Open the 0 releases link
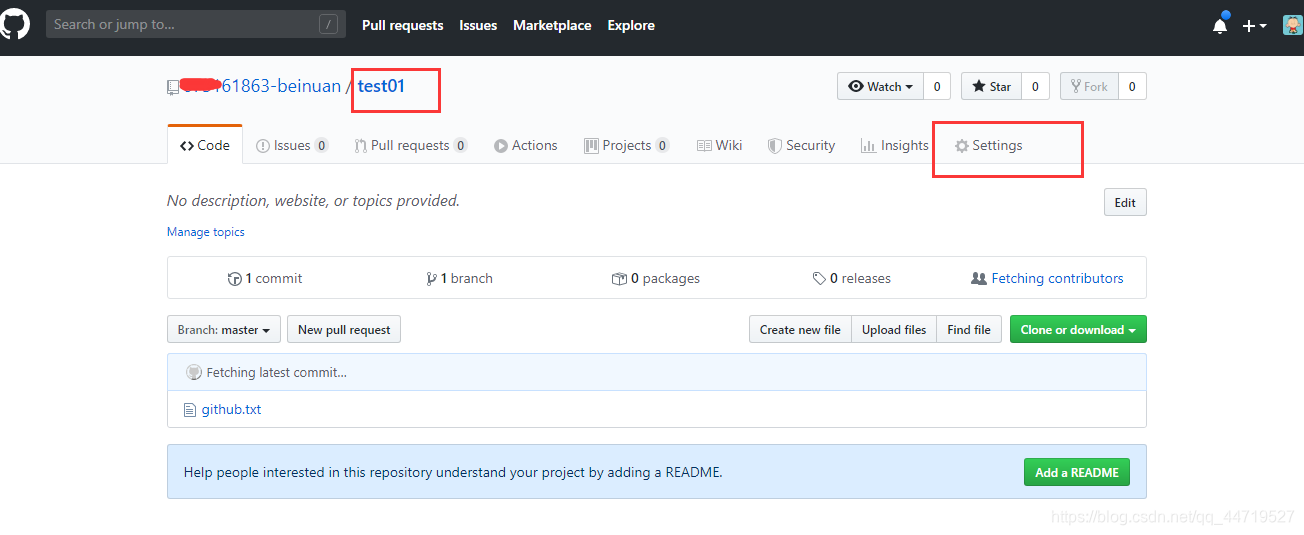1304x535 pixels. coord(852,278)
